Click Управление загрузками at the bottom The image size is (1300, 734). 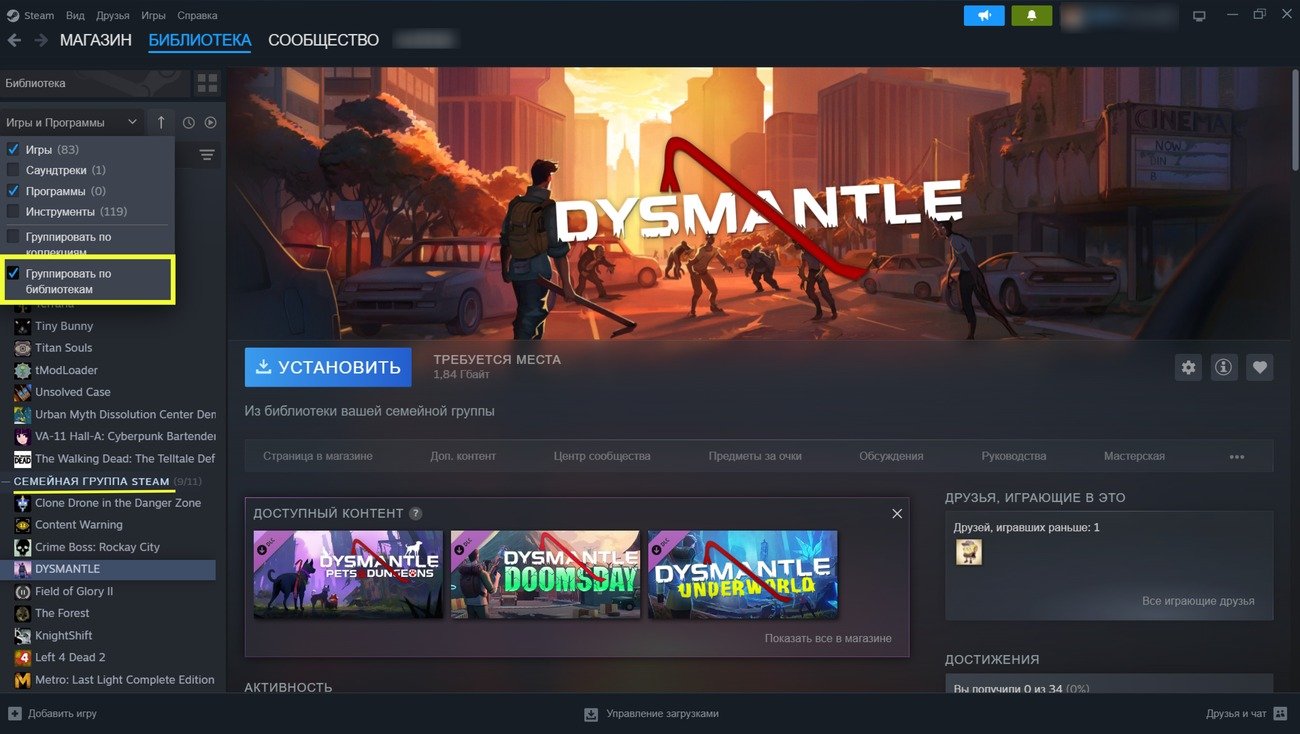(x=662, y=714)
